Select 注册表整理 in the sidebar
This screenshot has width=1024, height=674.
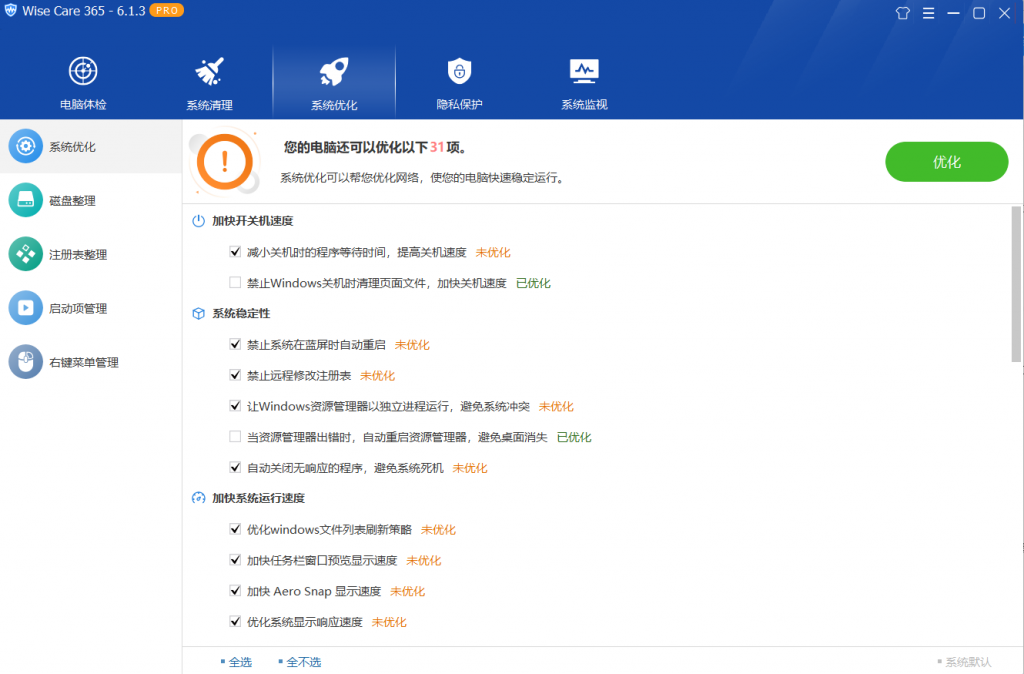point(91,255)
